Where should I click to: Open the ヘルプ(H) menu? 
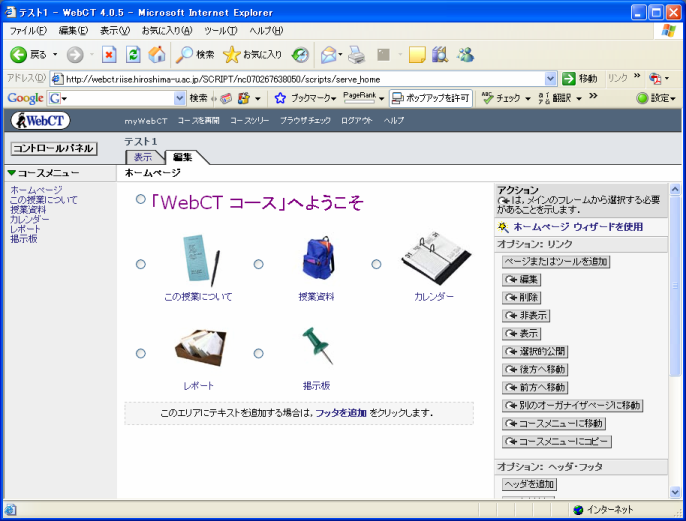click(266, 31)
